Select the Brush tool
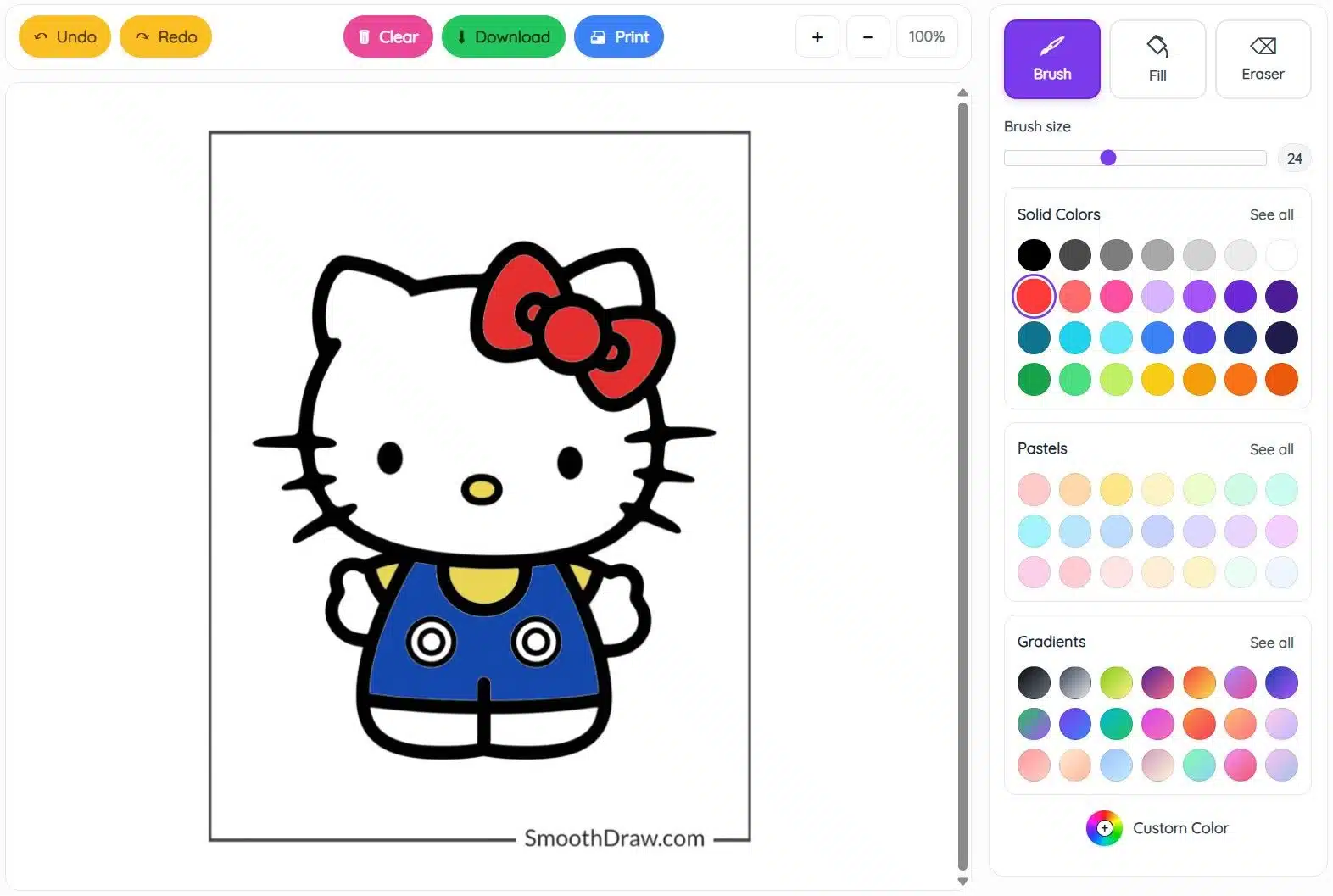Image resolution: width=1333 pixels, height=896 pixels. point(1051,59)
